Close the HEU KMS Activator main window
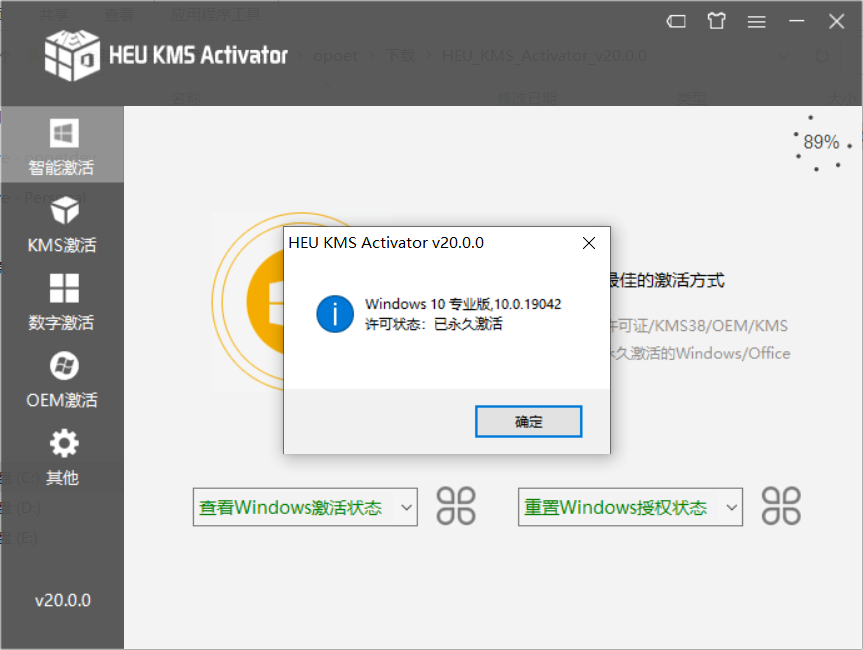Viewport: 863px width, 650px height. click(837, 21)
